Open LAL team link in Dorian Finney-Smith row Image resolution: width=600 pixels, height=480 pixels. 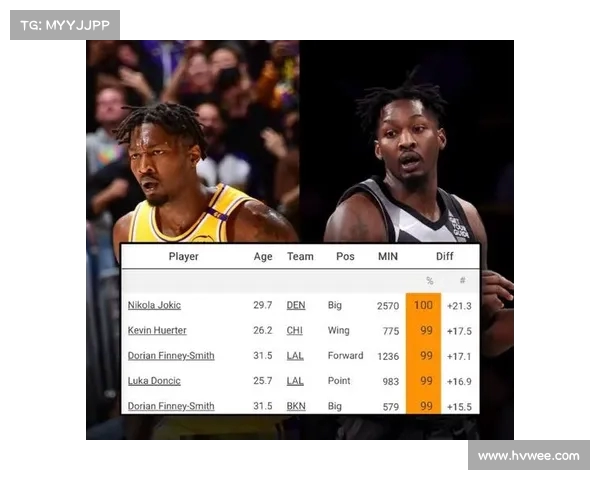(295, 356)
